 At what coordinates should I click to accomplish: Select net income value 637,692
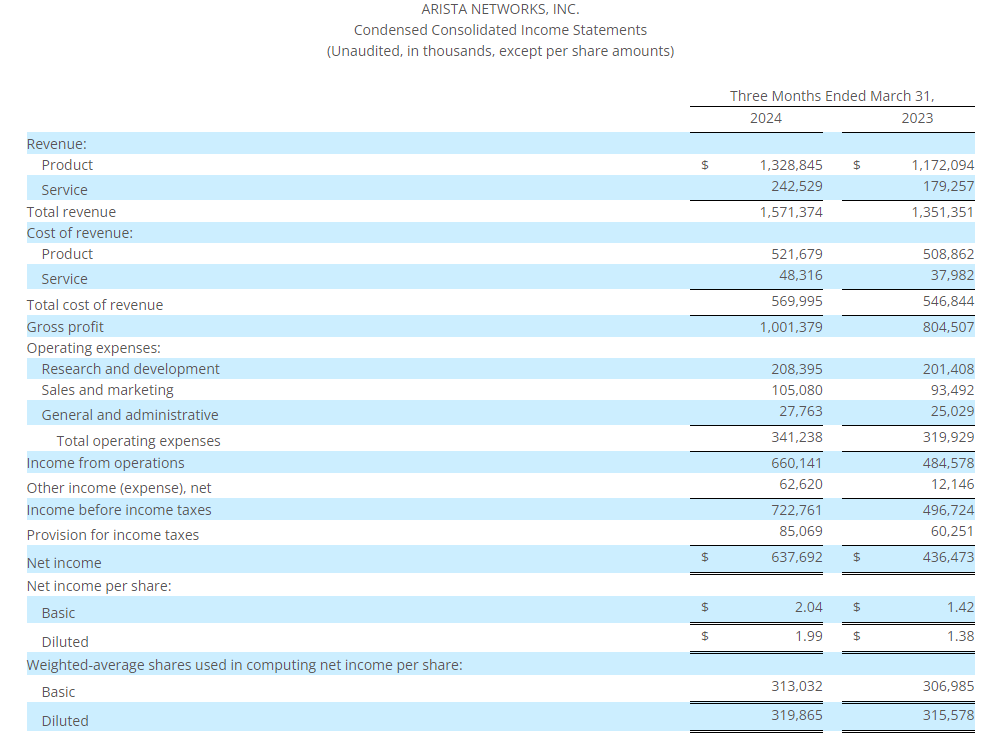coord(797,557)
